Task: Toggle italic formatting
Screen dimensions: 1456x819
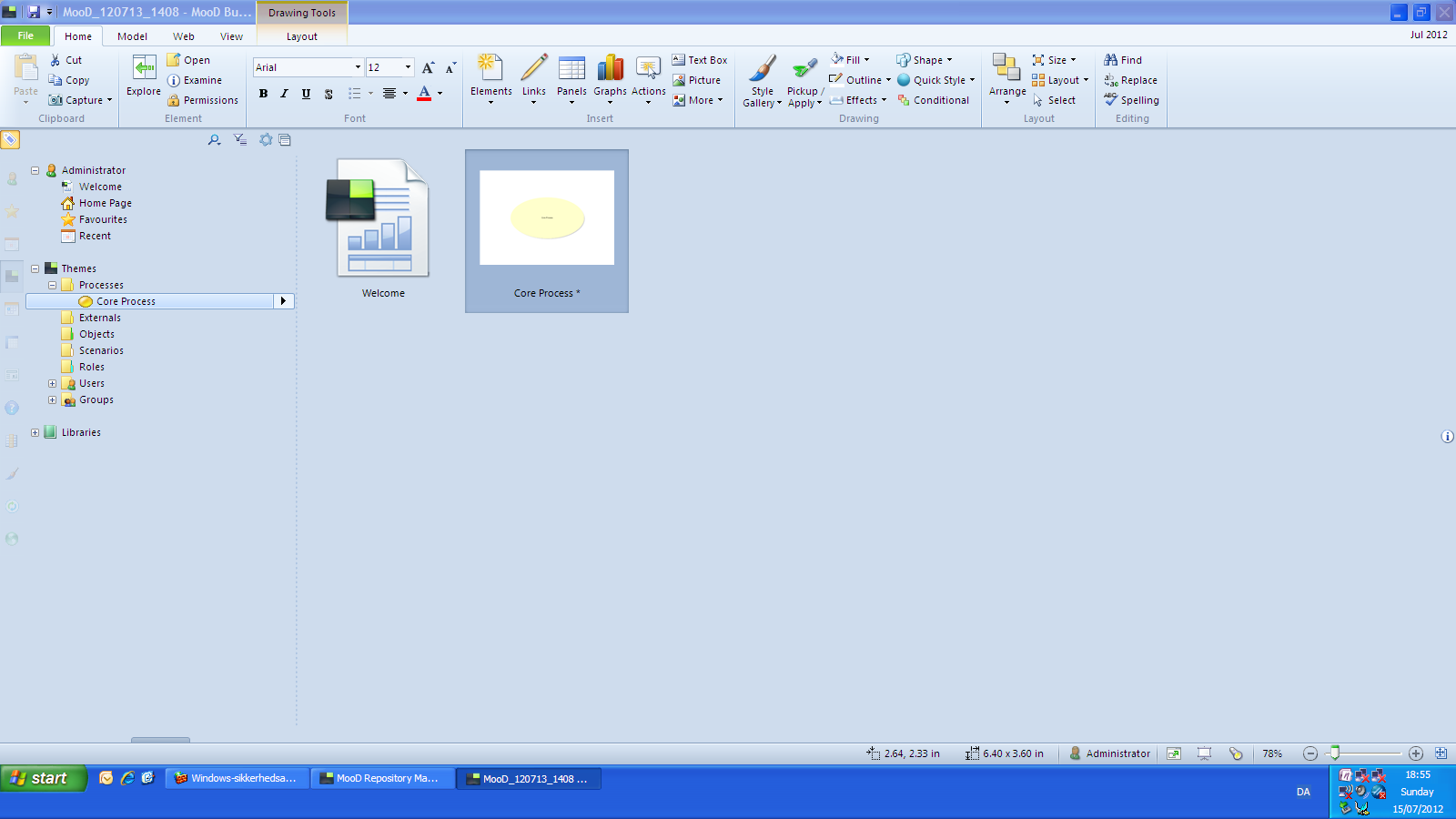Action: [284, 94]
